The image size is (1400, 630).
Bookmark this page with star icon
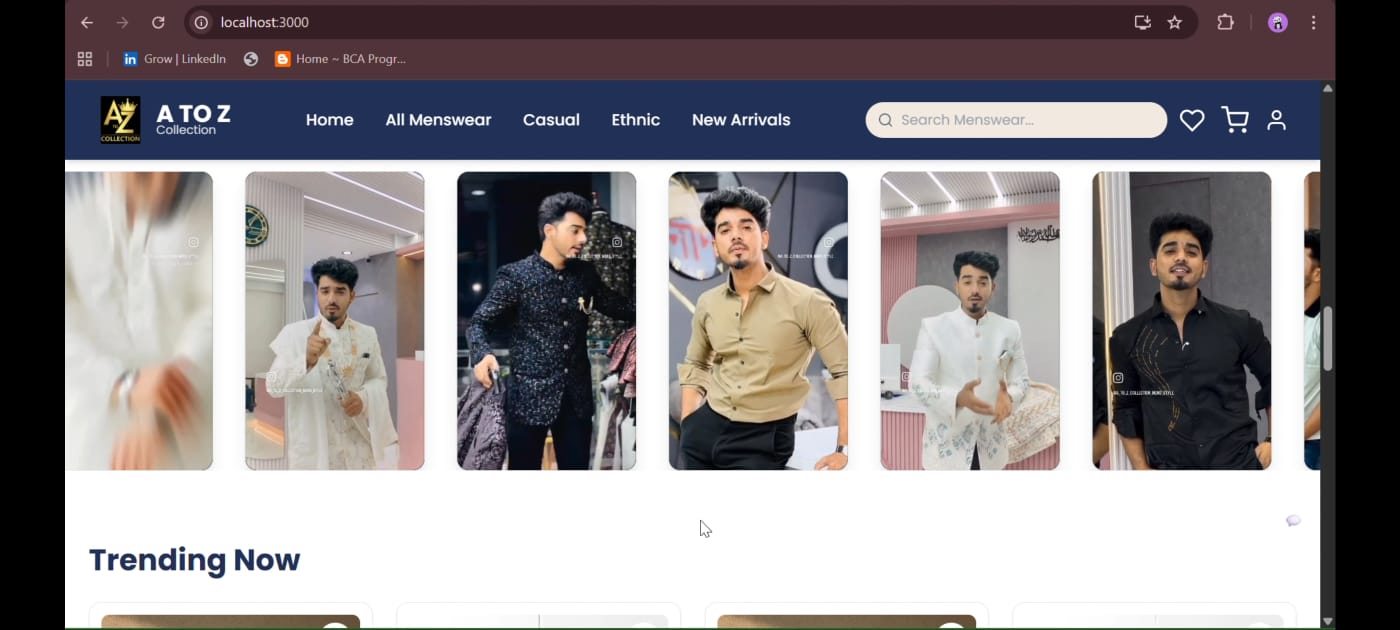1175,22
